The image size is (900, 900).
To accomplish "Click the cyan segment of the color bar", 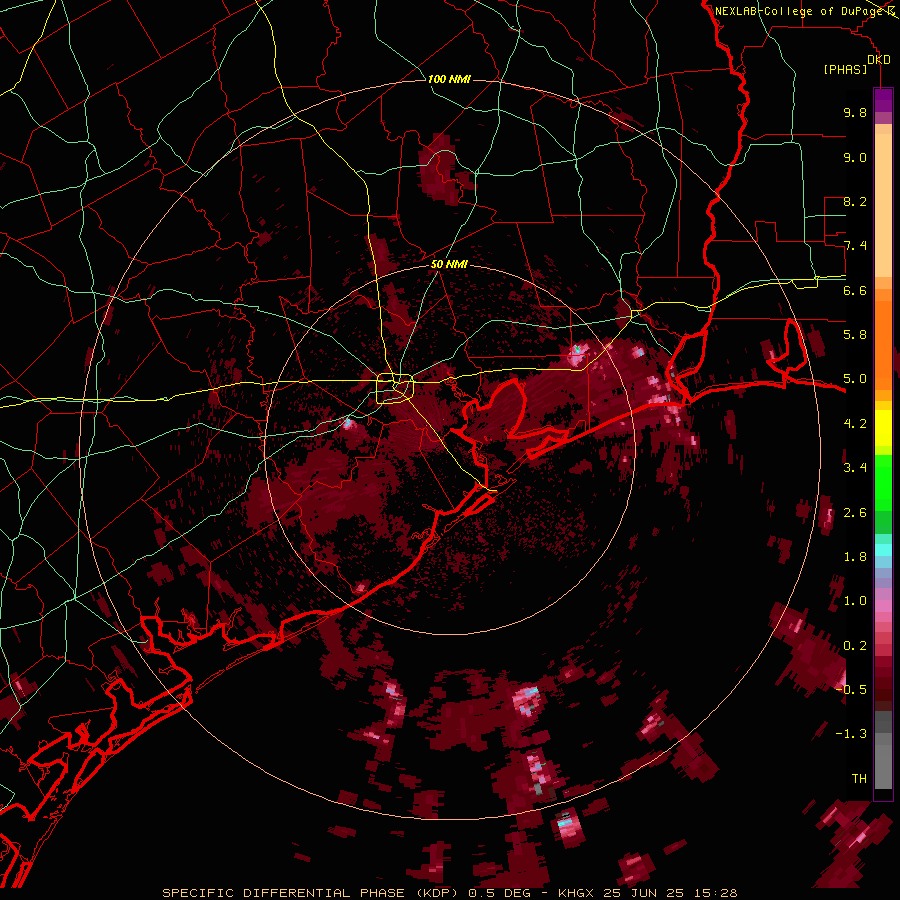I will pyautogui.click(x=883, y=550).
